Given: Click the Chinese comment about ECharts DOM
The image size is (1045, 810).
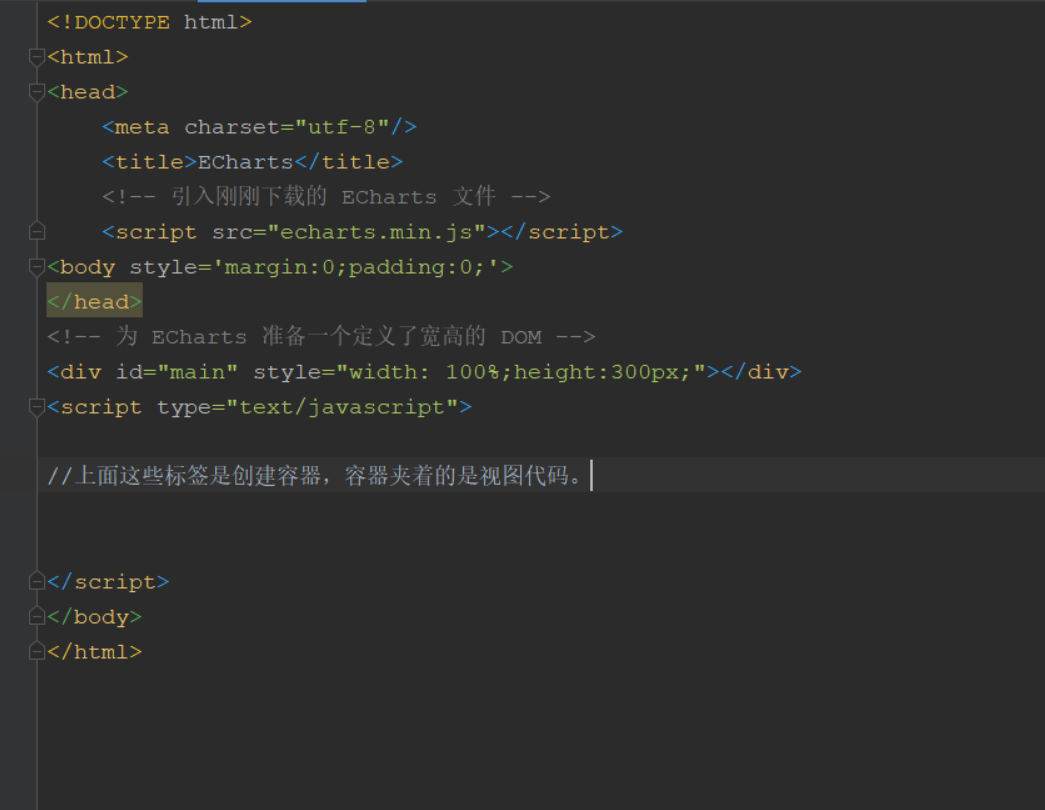Looking at the screenshot, I should (320, 336).
